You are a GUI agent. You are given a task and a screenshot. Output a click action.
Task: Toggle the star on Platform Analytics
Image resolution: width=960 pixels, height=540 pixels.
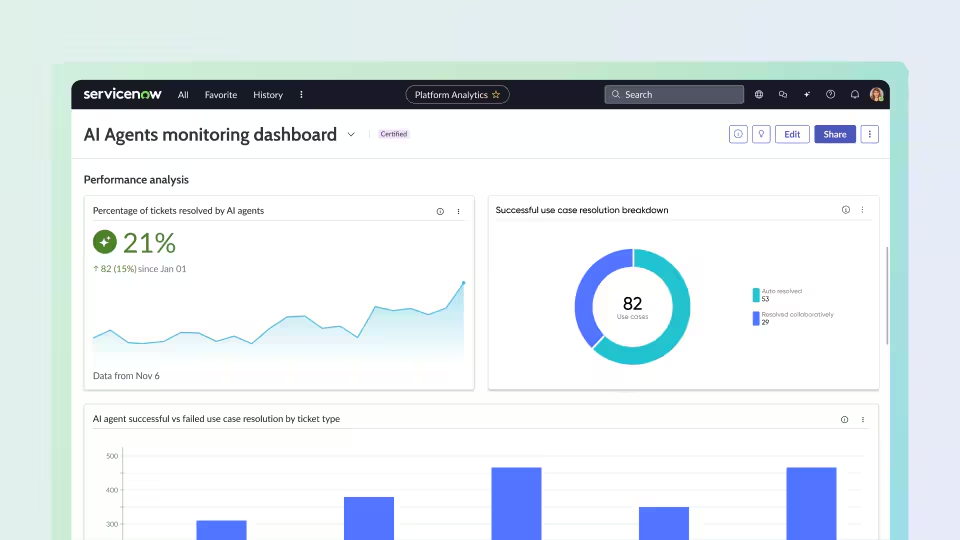pyautogui.click(x=496, y=94)
